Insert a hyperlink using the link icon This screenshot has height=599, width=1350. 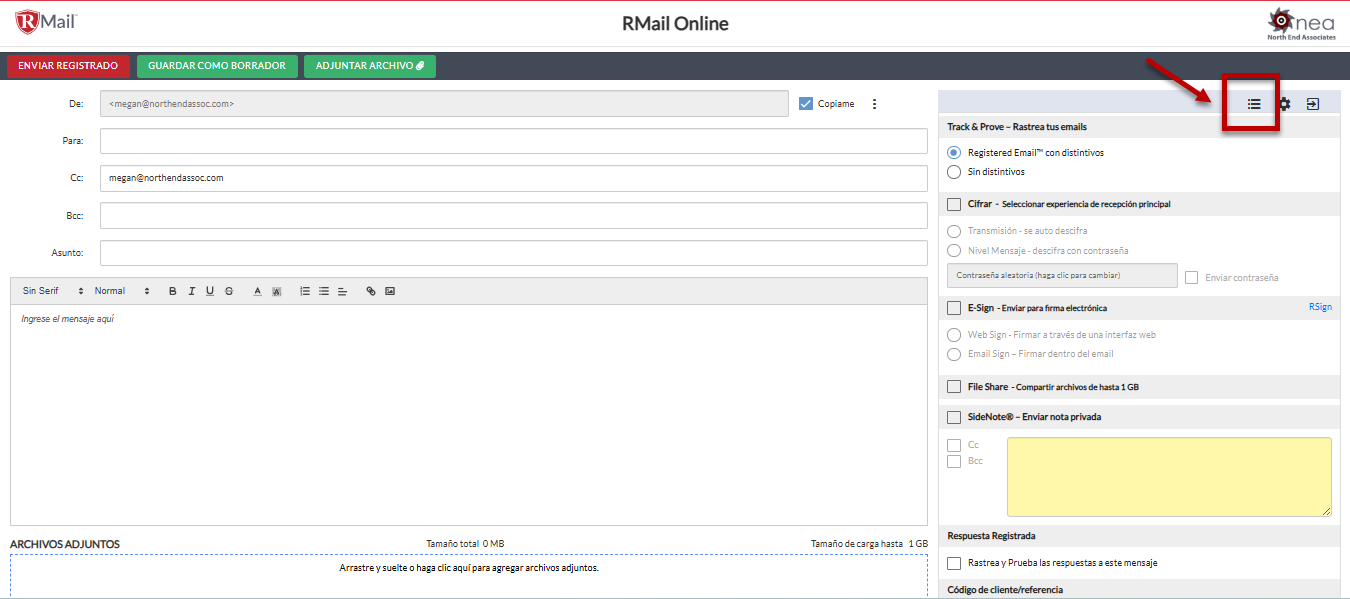pos(371,291)
